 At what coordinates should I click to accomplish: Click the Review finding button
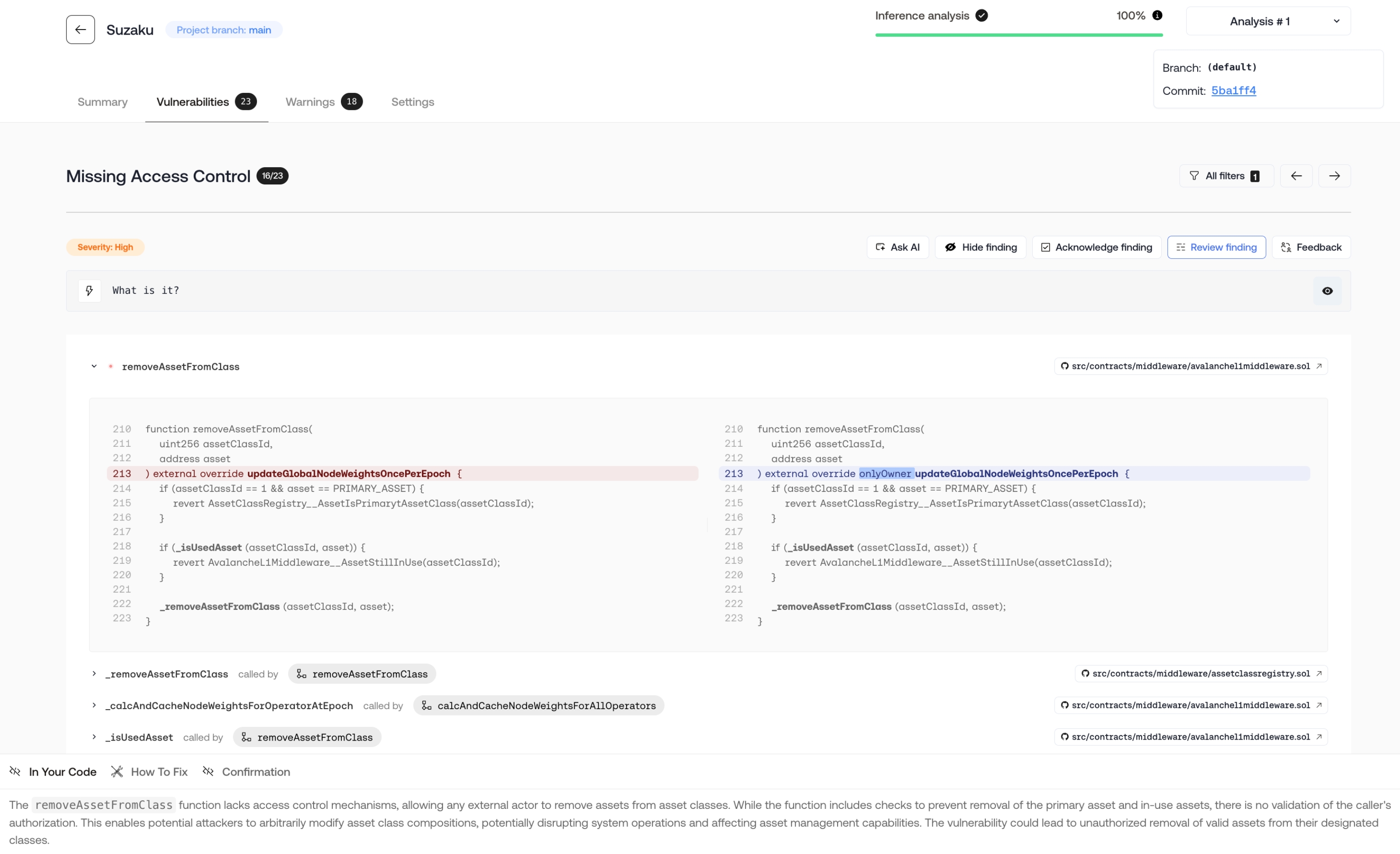pyautogui.click(x=1216, y=247)
